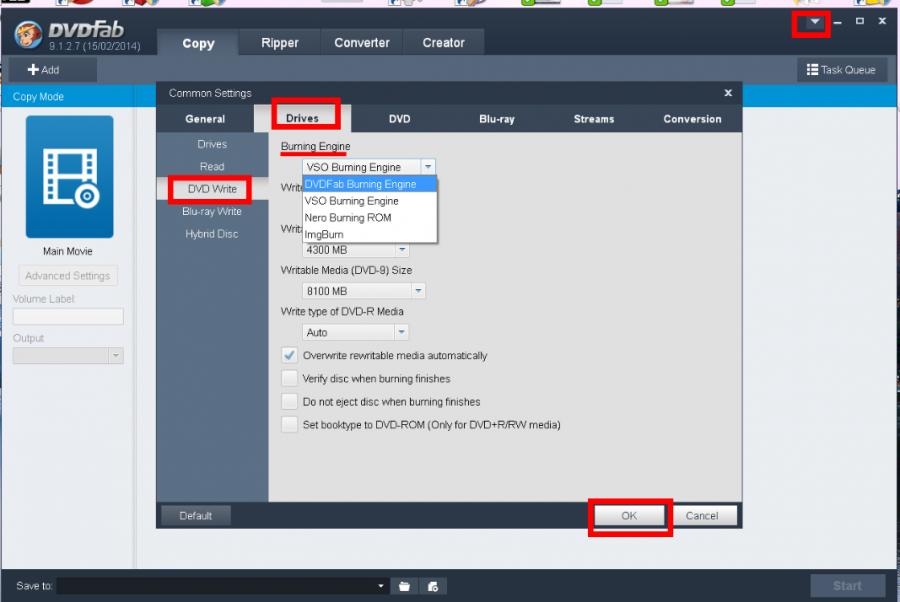Click Cancel in Common Settings

point(702,515)
